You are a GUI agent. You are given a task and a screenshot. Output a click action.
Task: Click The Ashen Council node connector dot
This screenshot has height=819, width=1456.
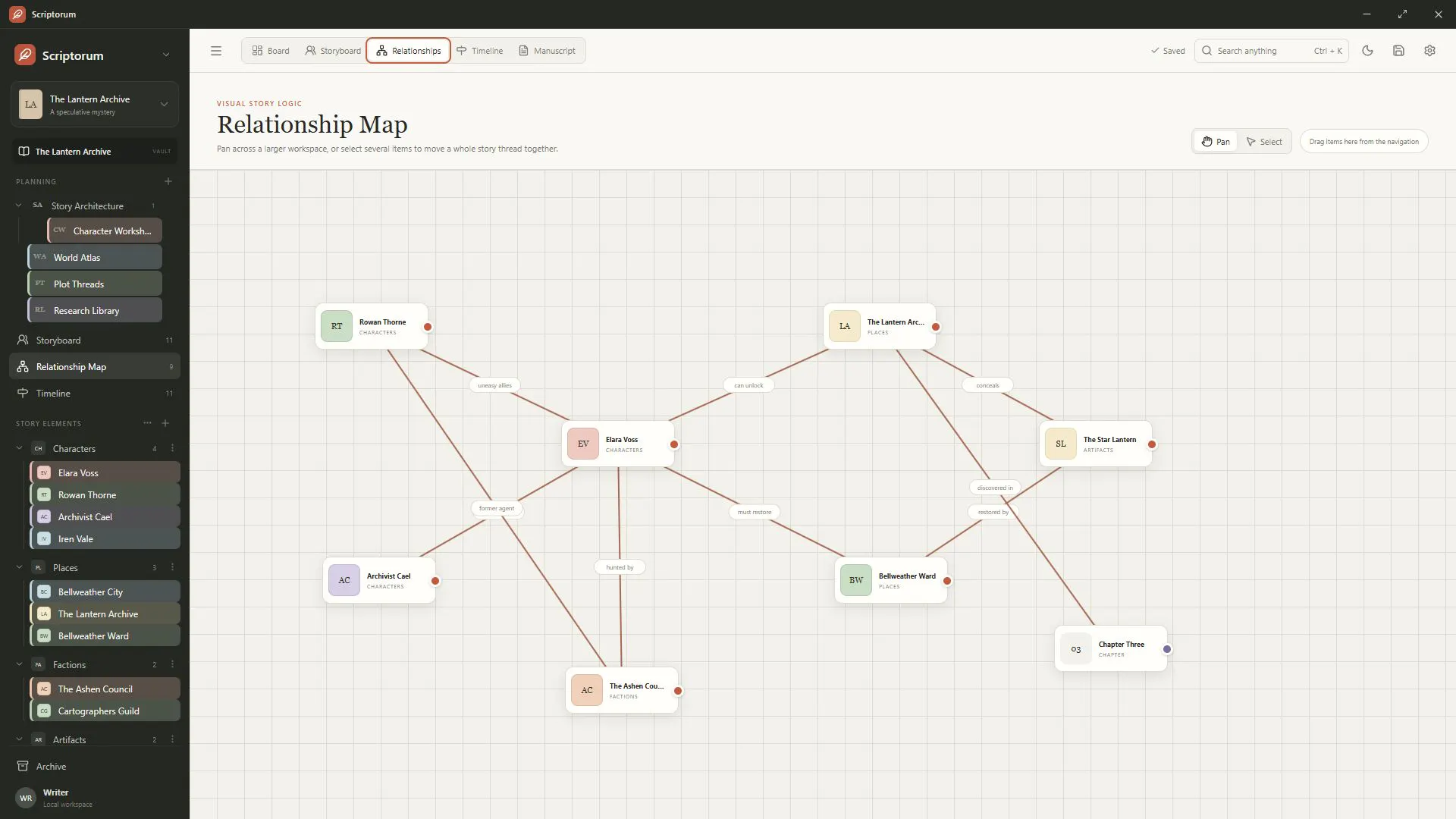(x=678, y=691)
